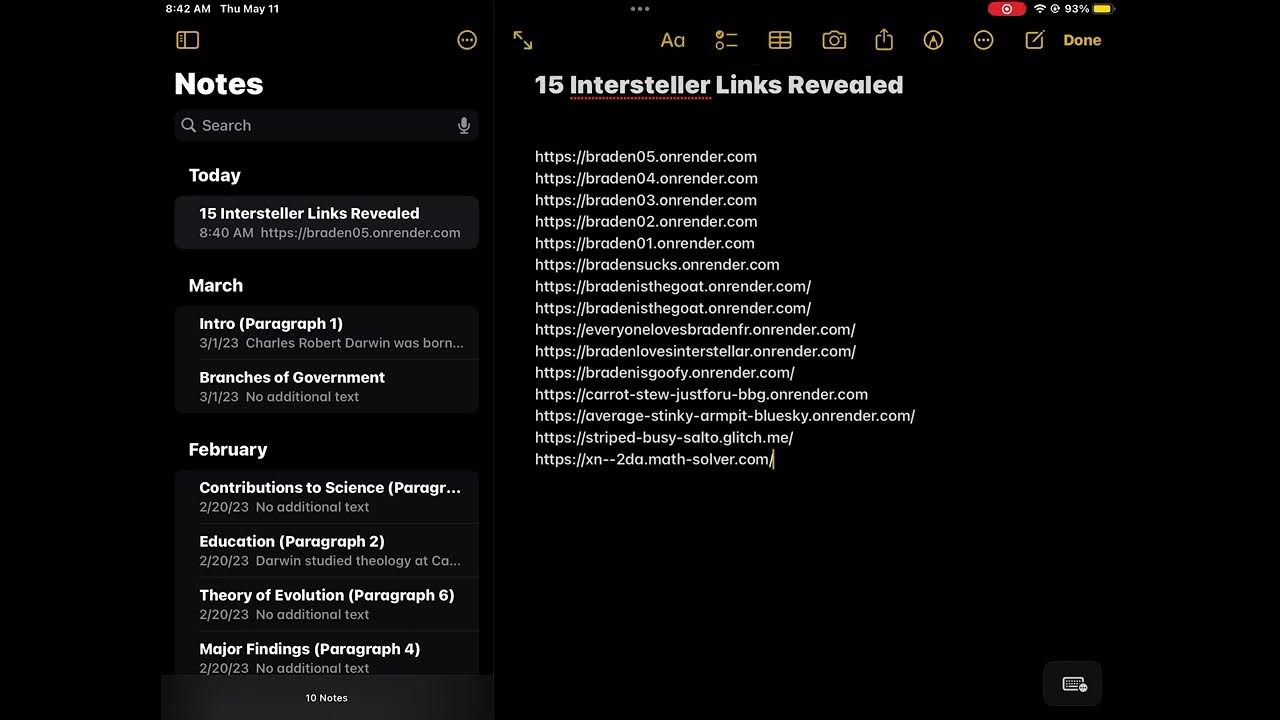
Task: Open the notes list more options menu
Action: coord(467,40)
